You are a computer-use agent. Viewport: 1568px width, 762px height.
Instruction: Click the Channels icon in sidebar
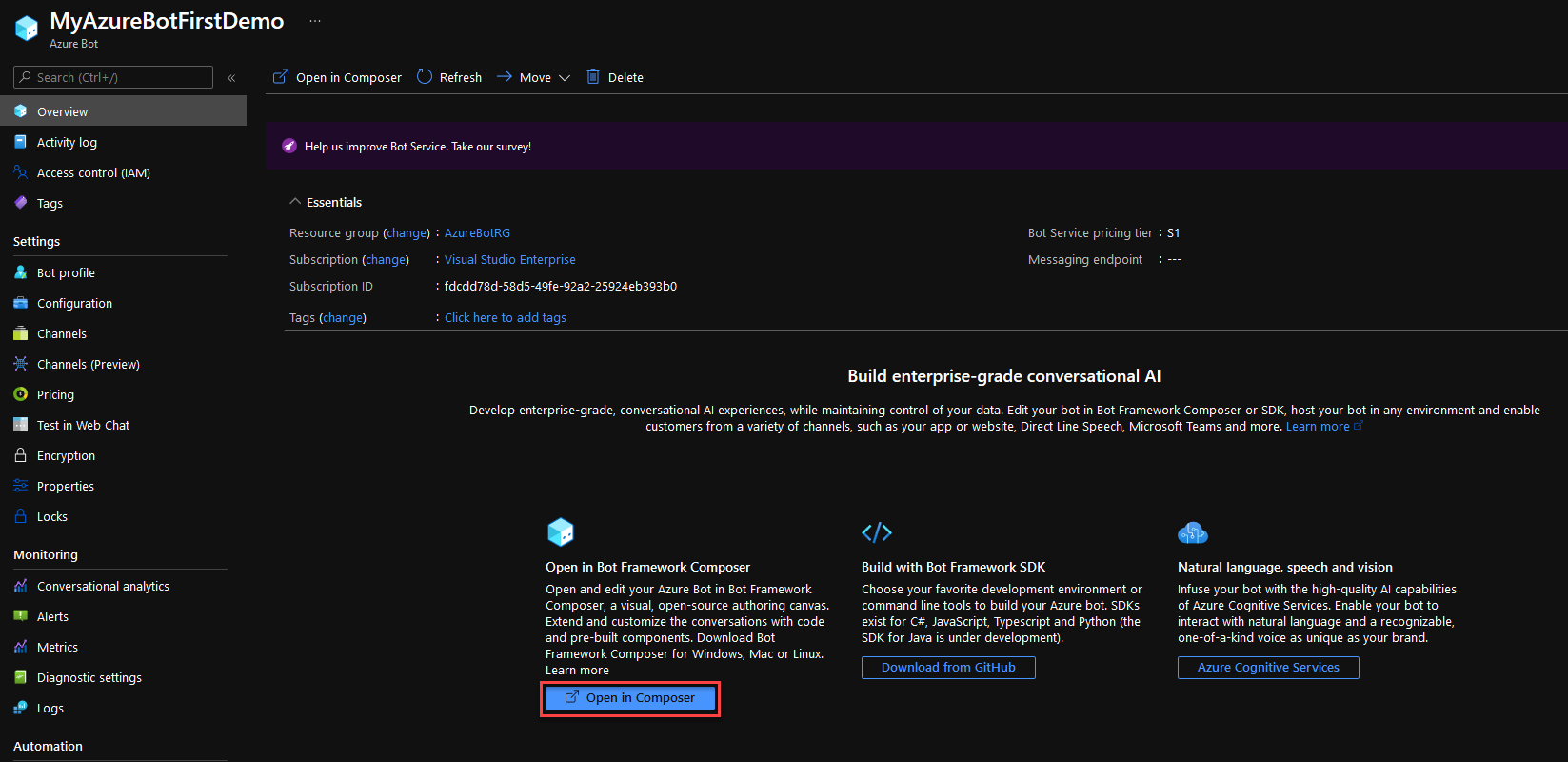point(21,333)
